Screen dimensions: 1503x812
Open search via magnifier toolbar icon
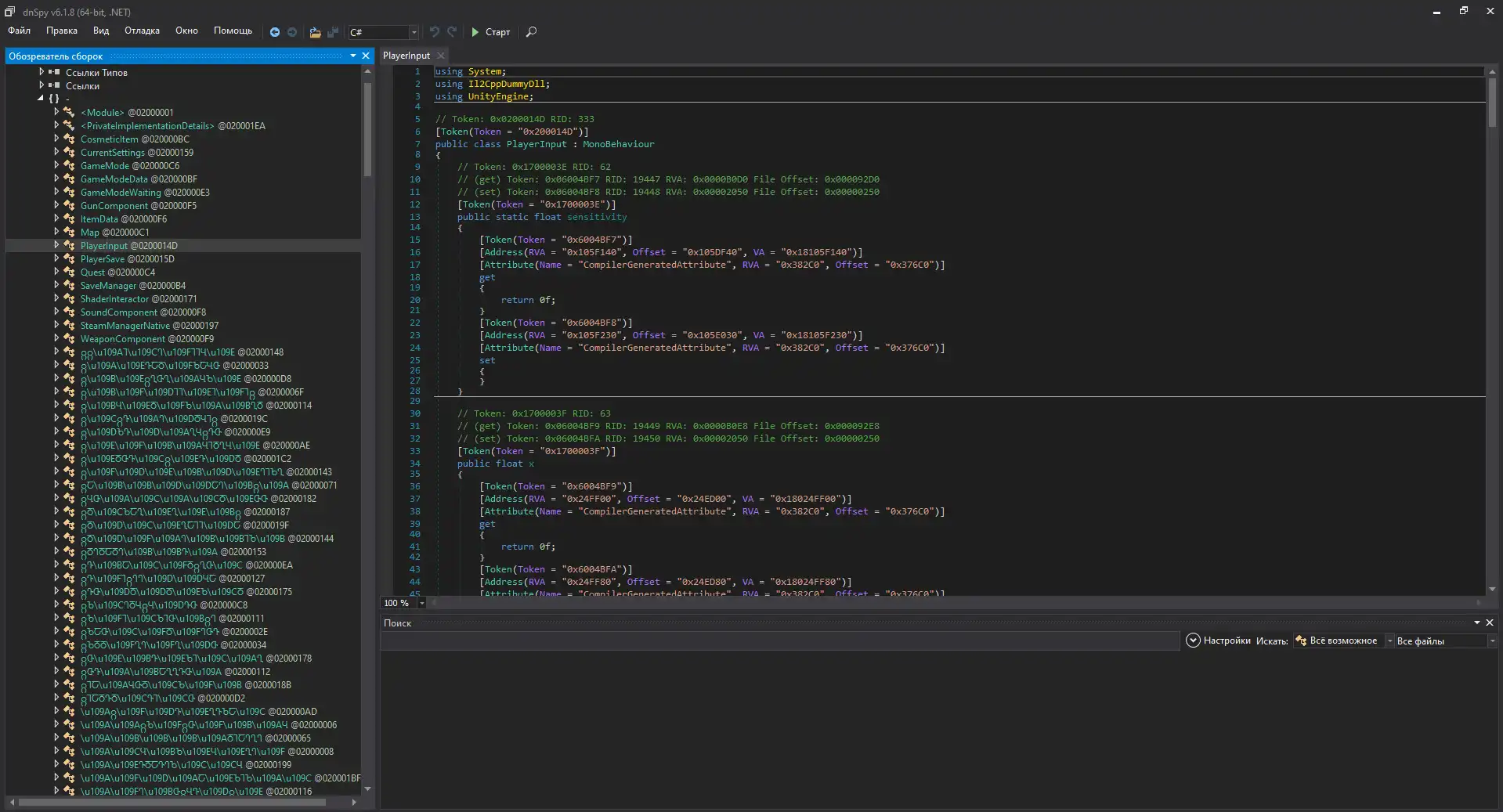tap(531, 32)
